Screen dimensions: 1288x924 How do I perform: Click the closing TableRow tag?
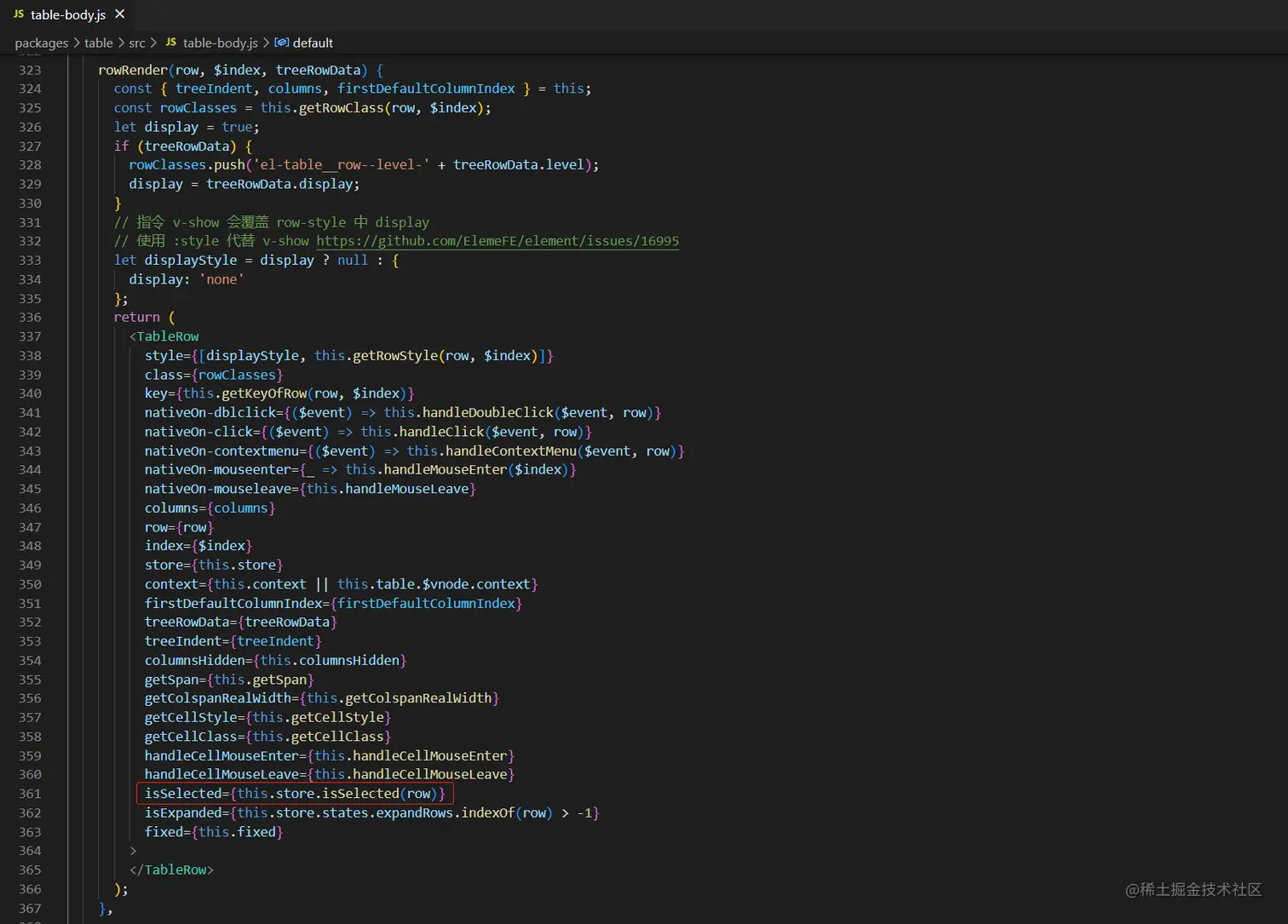pyautogui.click(x=171, y=869)
